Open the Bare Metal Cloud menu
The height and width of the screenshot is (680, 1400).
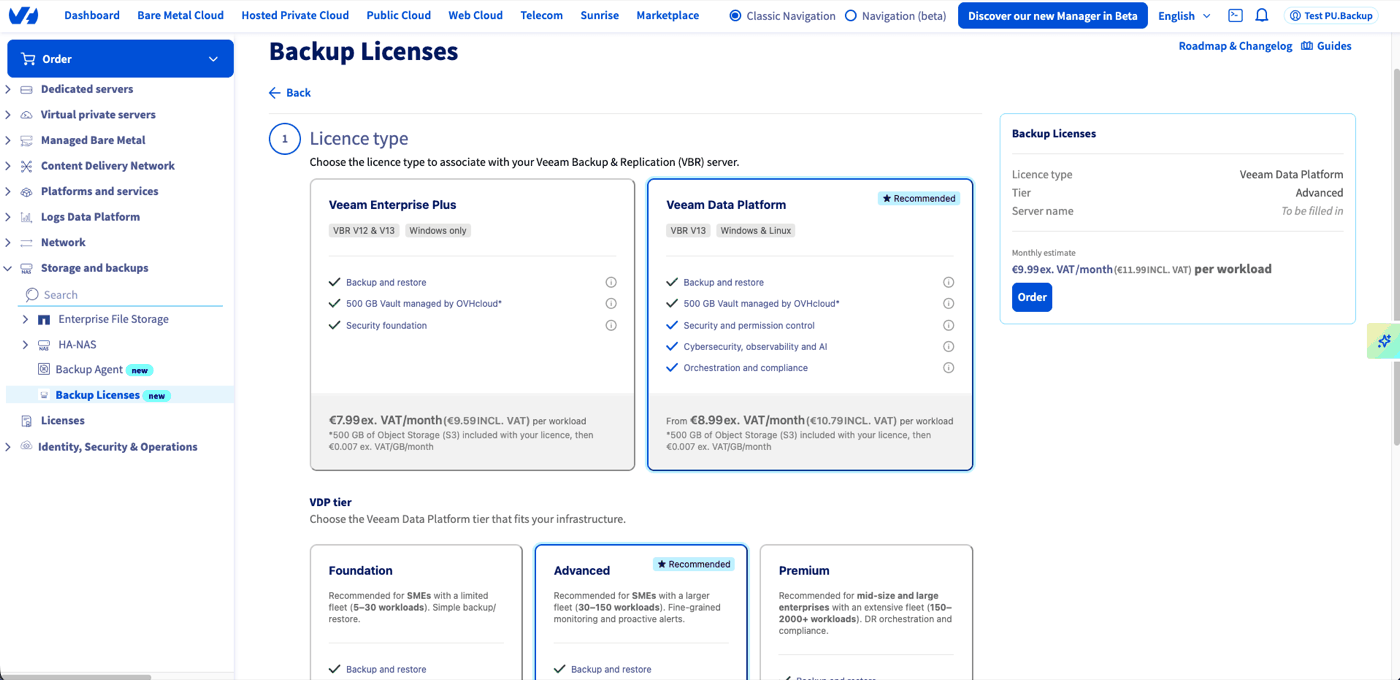[x=181, y=16]
